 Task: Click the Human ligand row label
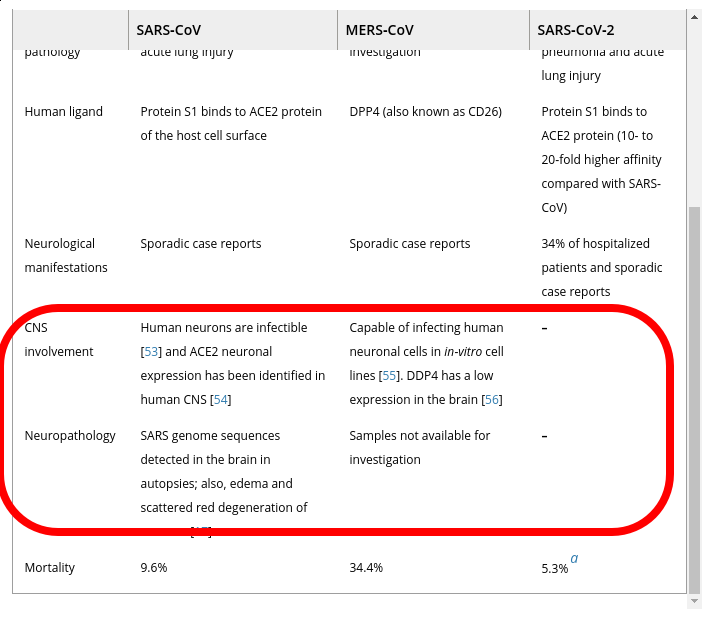pyautogui.click(x=64, y=112)
